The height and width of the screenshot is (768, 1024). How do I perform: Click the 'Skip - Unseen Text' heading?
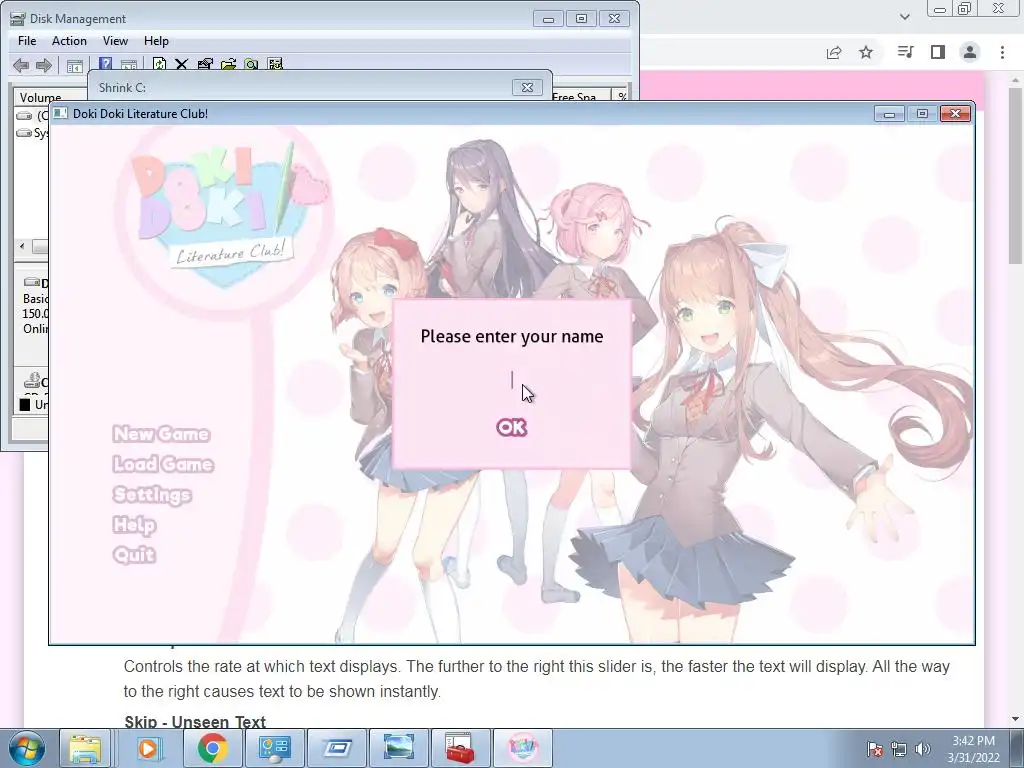click(x=195, y=722)
